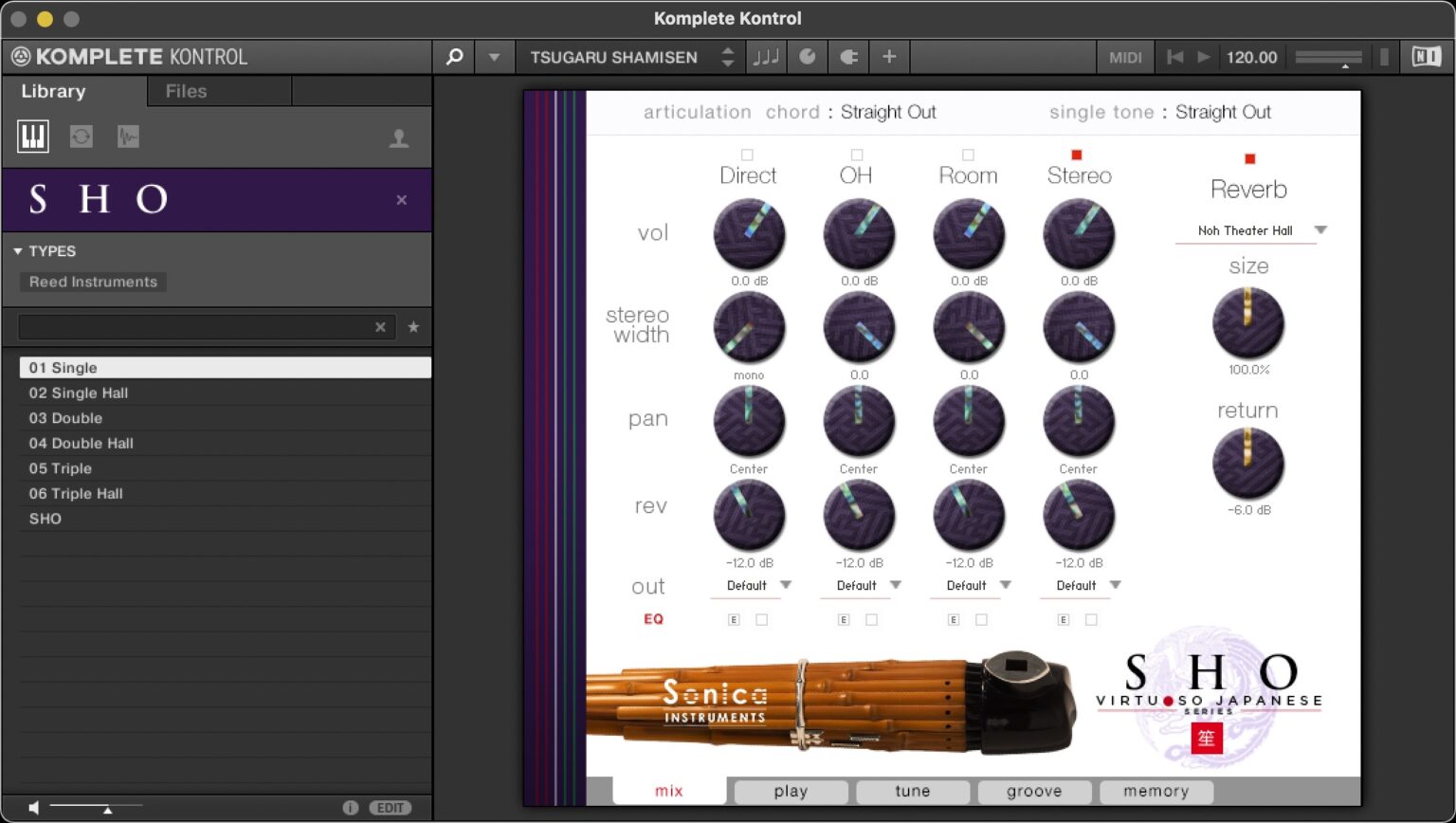This screenshot has height=823, width=1456.
Task: Disable the Stereo mic toggle
Action: coord(1077,155)
